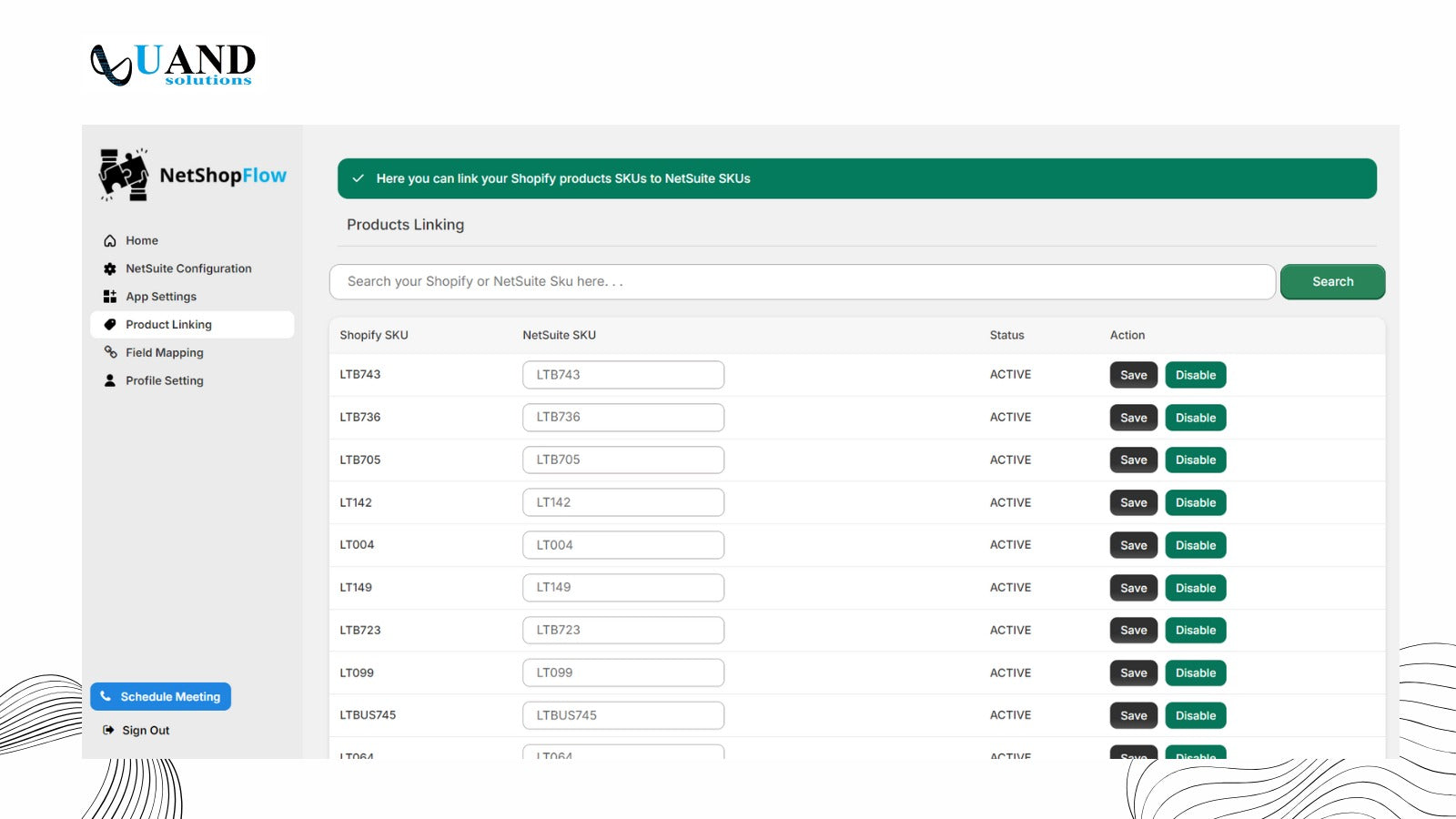Click the UAND solutions logo
The height and width of the screenshot is (819, 1456).
[173, 64]
